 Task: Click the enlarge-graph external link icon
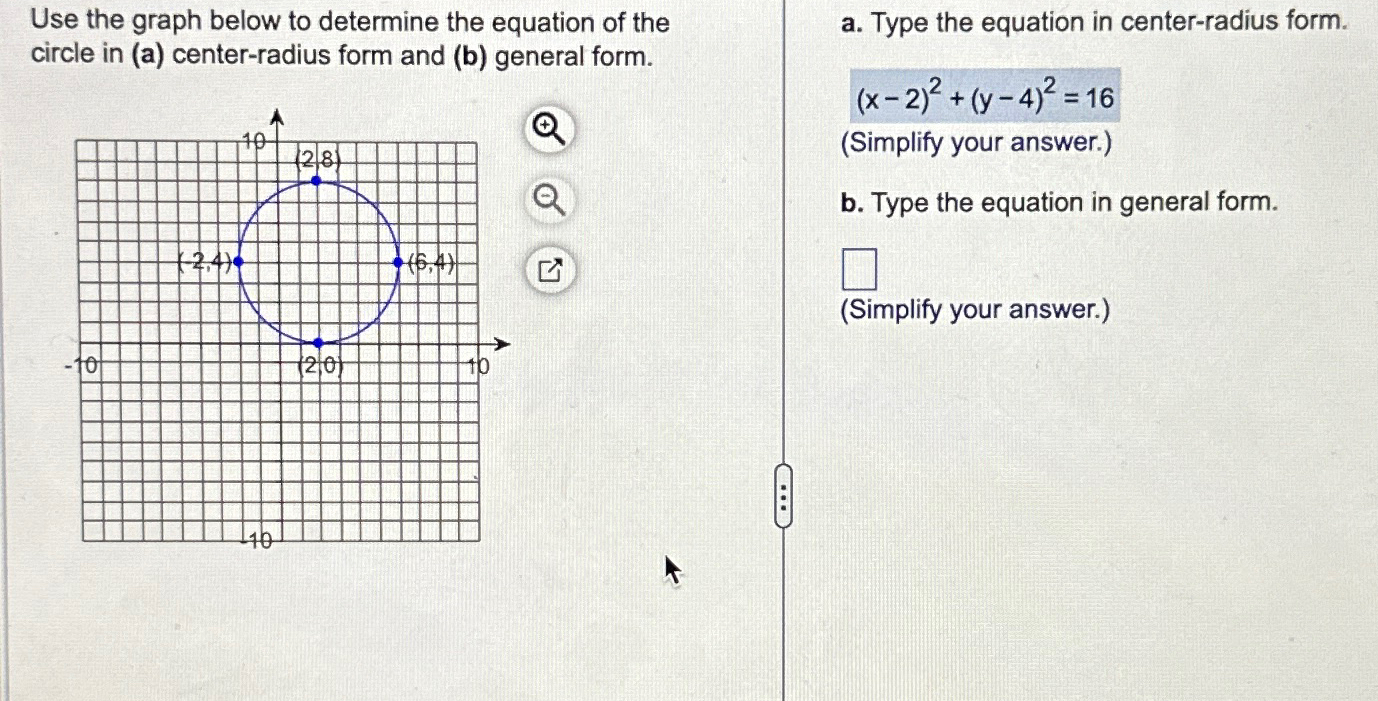548,268
